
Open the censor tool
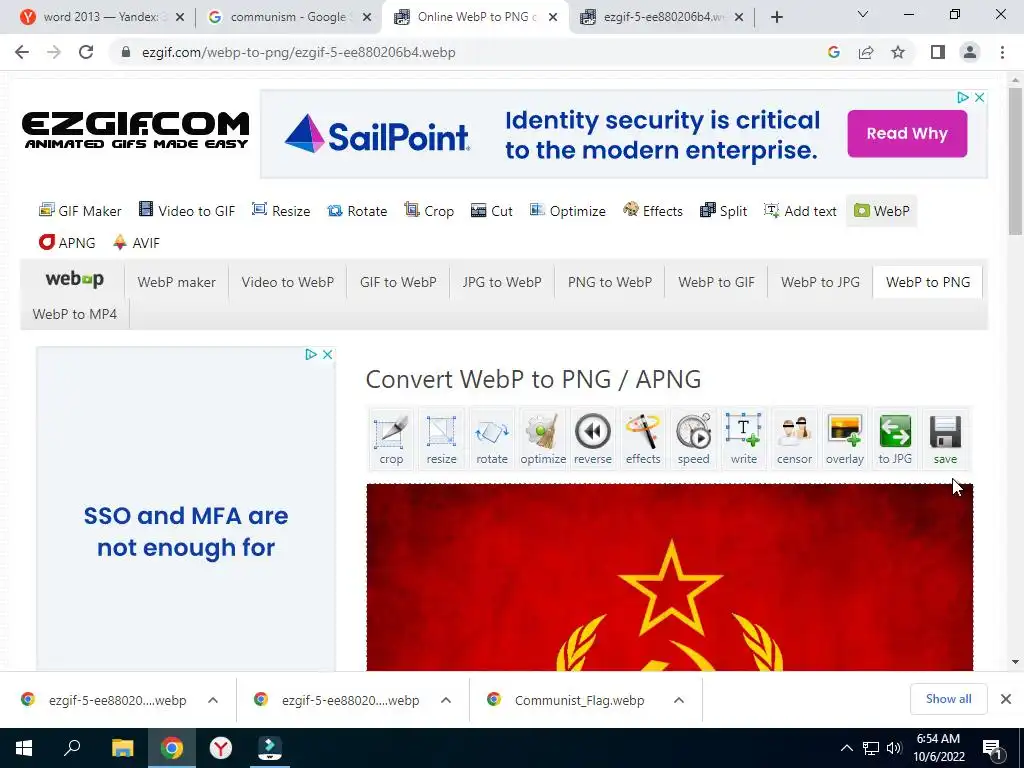[x=794, y=438]
